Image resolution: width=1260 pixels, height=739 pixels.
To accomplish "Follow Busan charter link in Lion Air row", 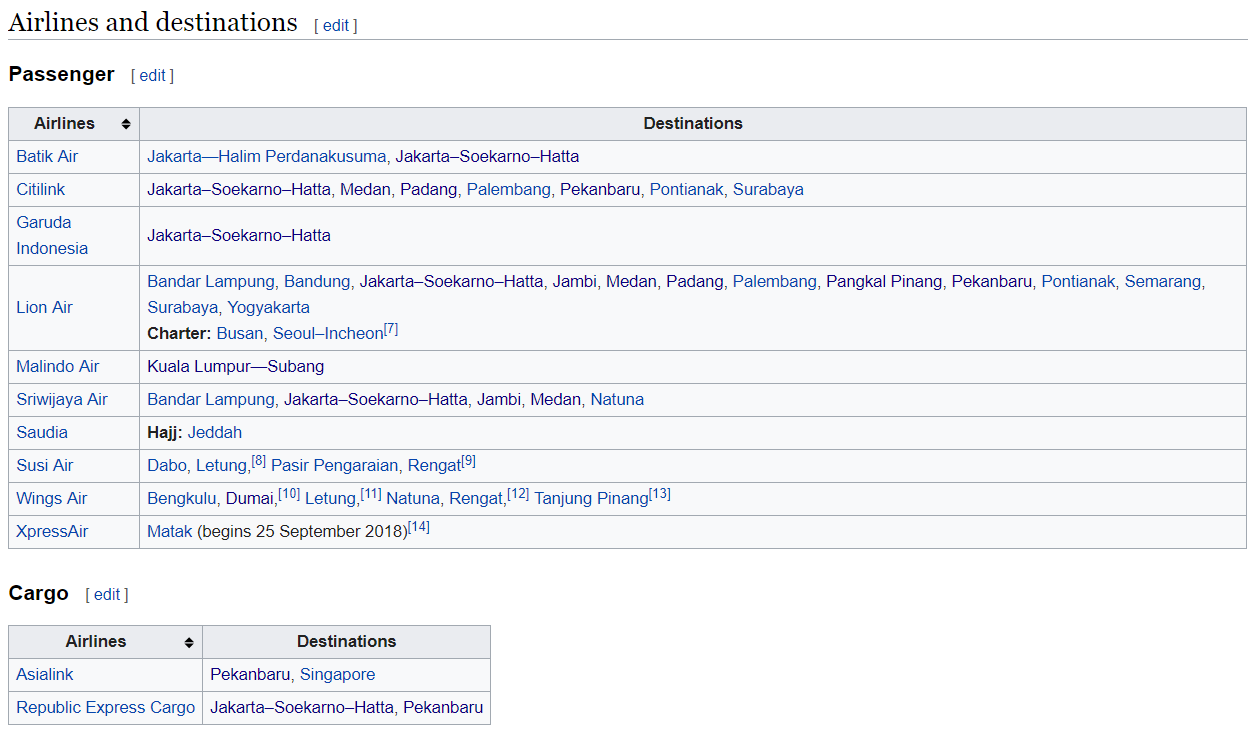I will [x=240, y=334].
